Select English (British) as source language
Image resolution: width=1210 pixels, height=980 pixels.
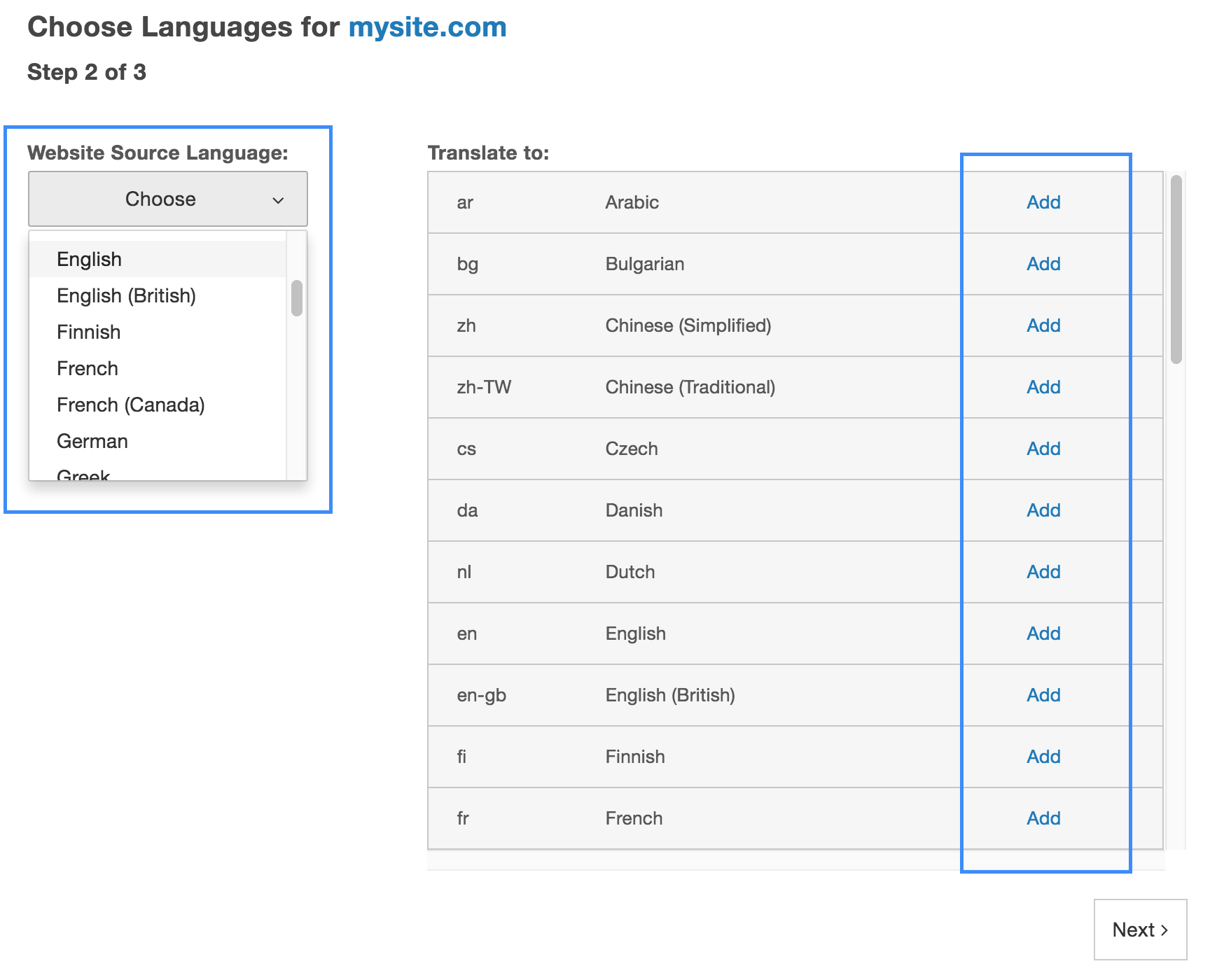(x=126, y=295)
